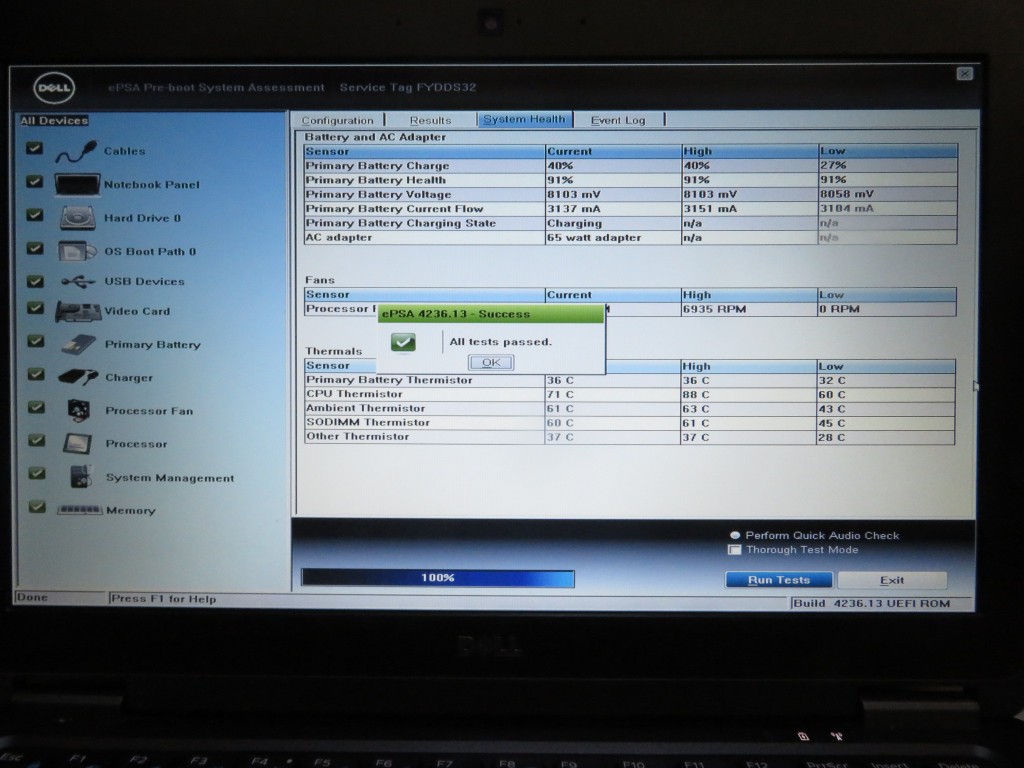Toggle the Memory checkbox
Image resolution: width=1024 pixels, height=768 pixels.
coord(37,507)
